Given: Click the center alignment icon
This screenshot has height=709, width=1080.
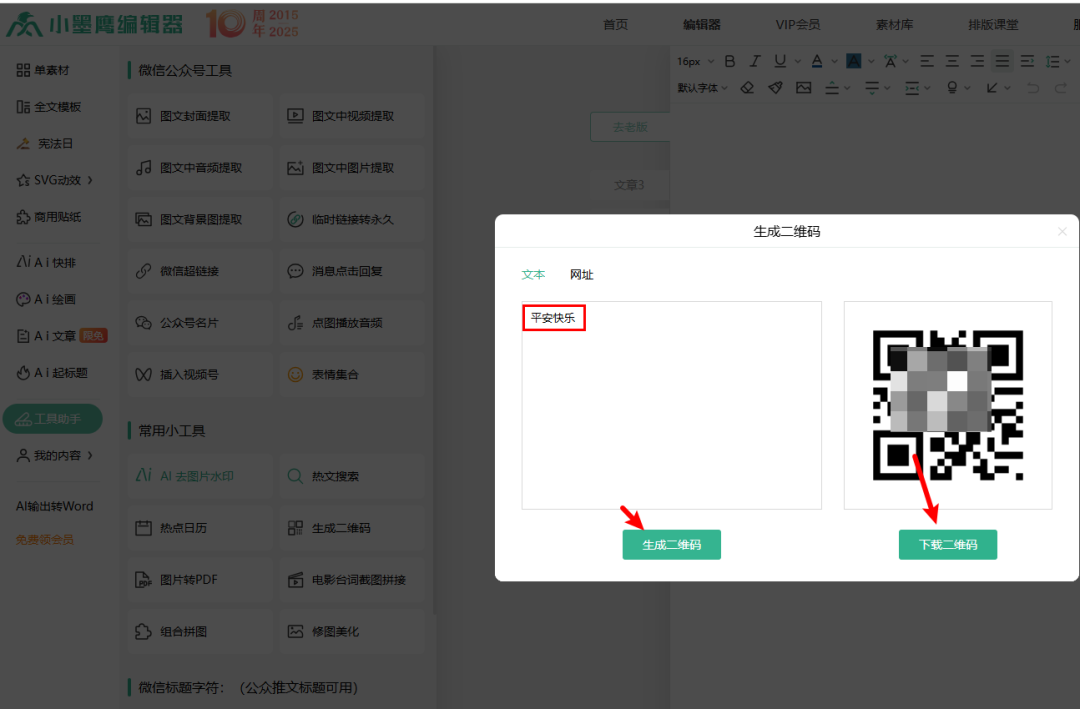Looking at the screenshot, I should tap(952, 61).
